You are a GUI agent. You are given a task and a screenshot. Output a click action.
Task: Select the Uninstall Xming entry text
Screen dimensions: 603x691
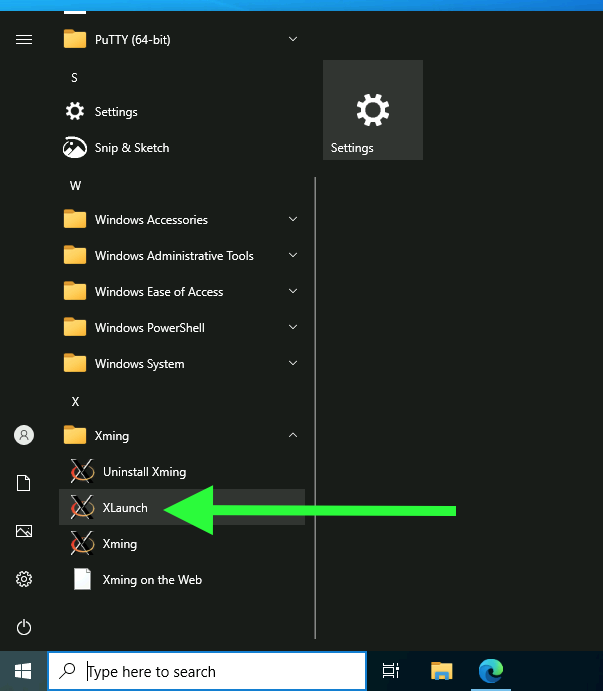tap(144, 472)
